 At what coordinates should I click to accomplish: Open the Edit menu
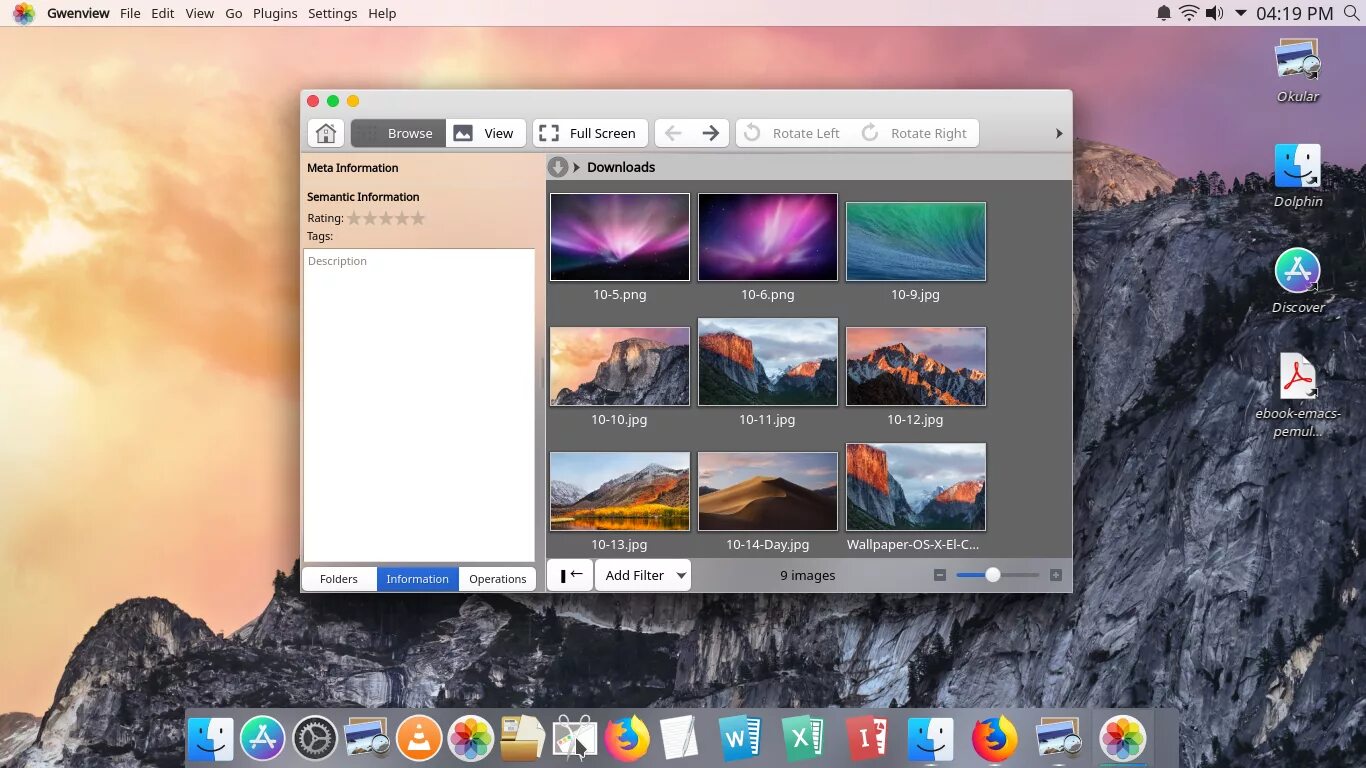(163, 13)
